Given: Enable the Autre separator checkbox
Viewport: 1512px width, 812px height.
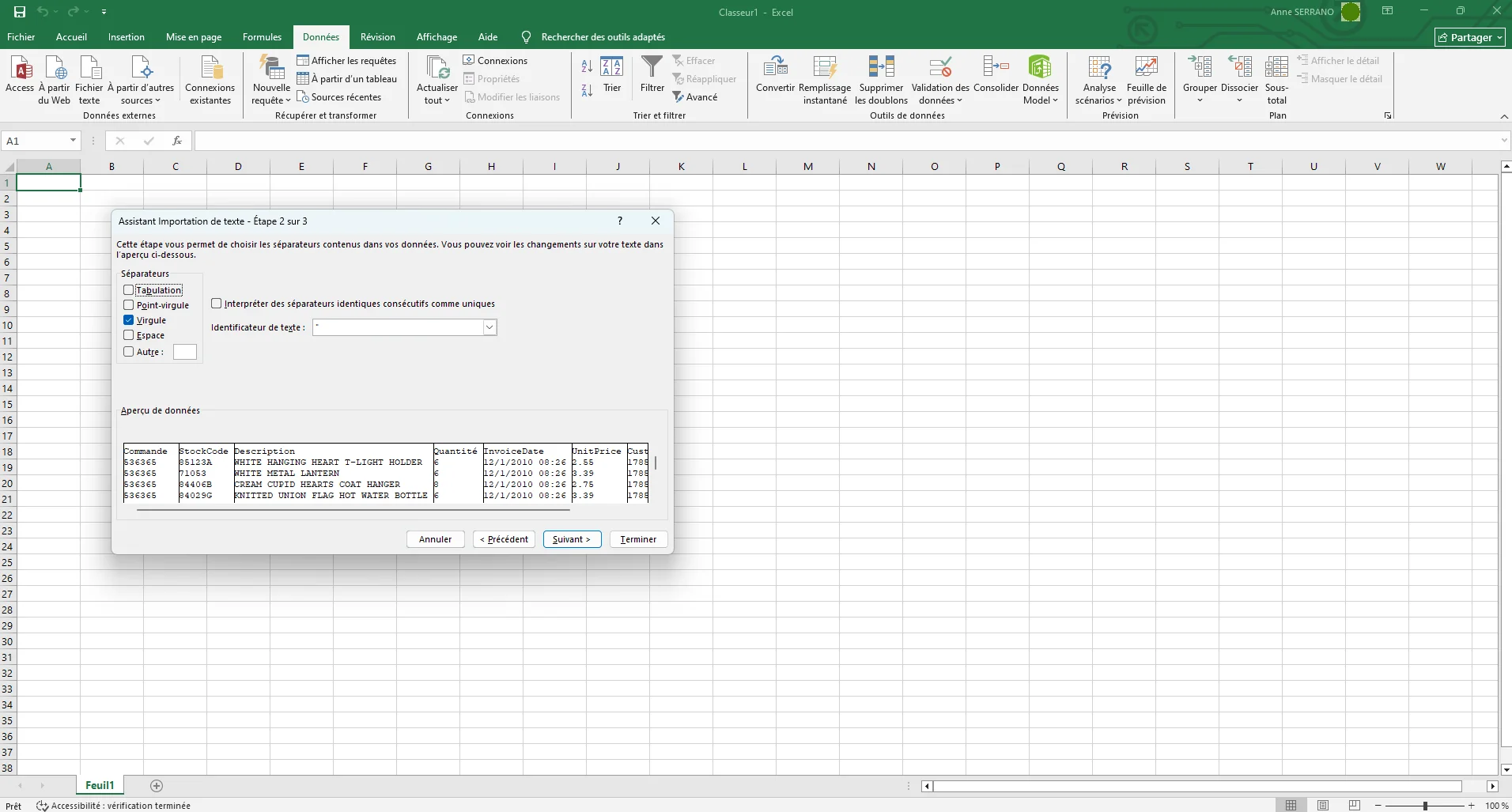Looking at the screenshot, I should 128,352.
